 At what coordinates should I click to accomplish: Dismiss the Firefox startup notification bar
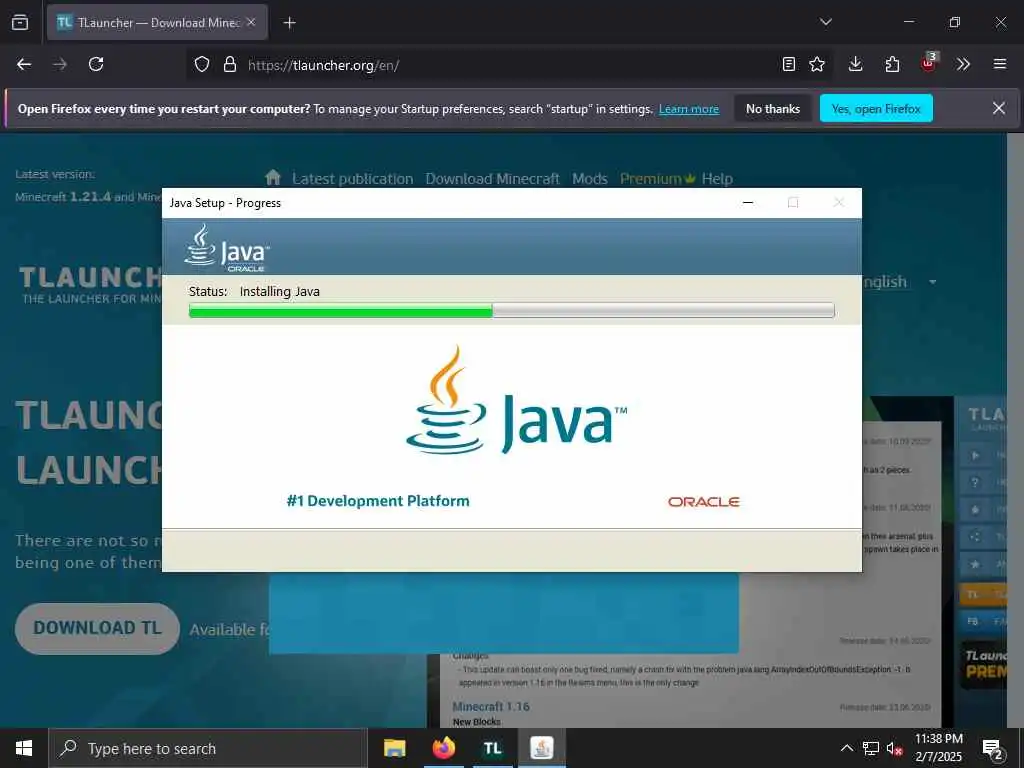(999, 108)
